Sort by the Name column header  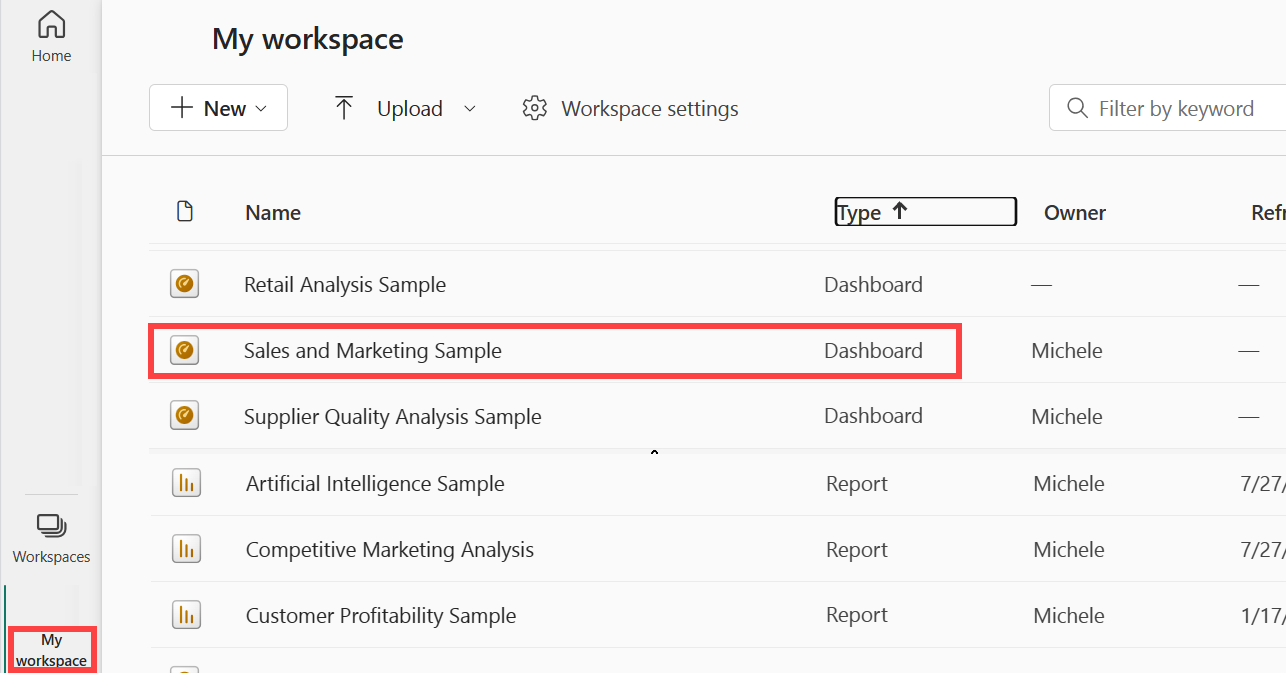272,212
